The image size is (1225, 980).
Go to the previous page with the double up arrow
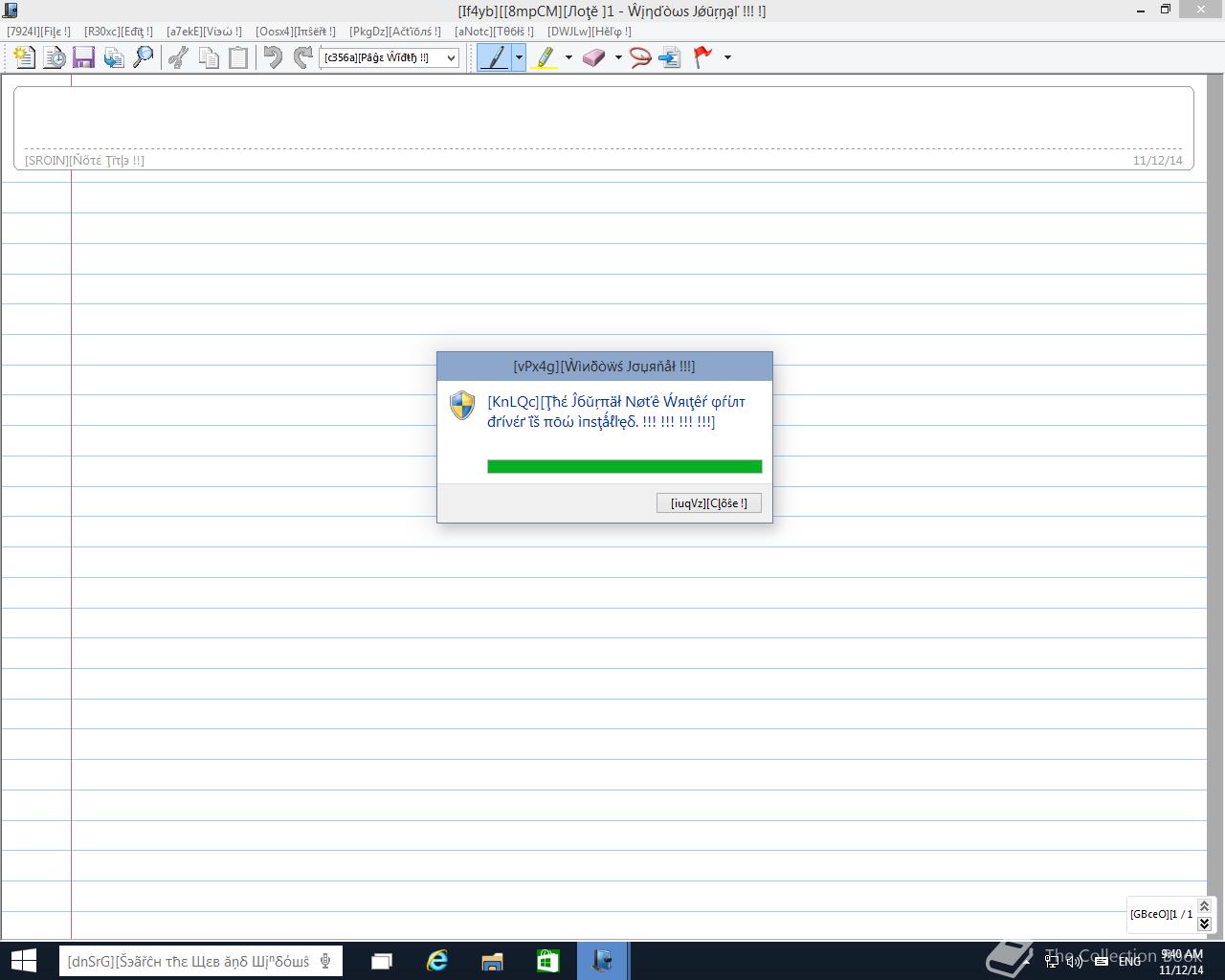pyautogui.click(x=1204, y=905)
